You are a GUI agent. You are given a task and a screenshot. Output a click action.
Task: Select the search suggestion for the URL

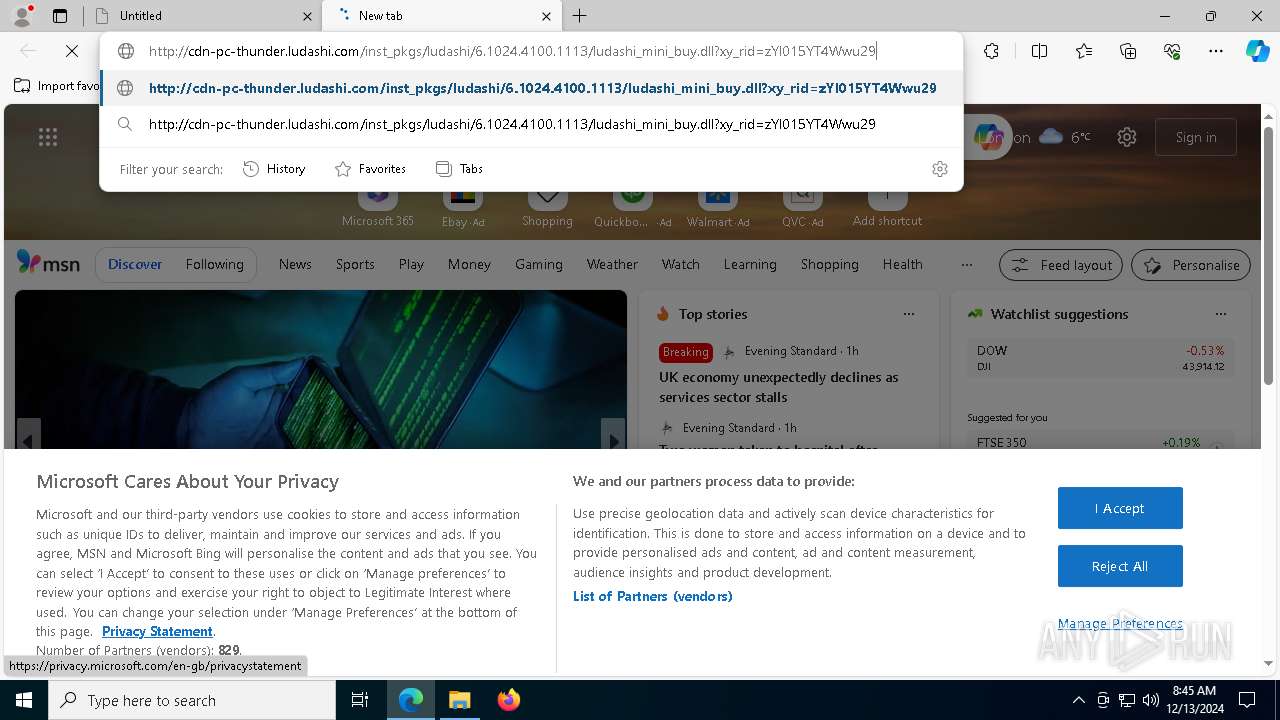point(530,124)
